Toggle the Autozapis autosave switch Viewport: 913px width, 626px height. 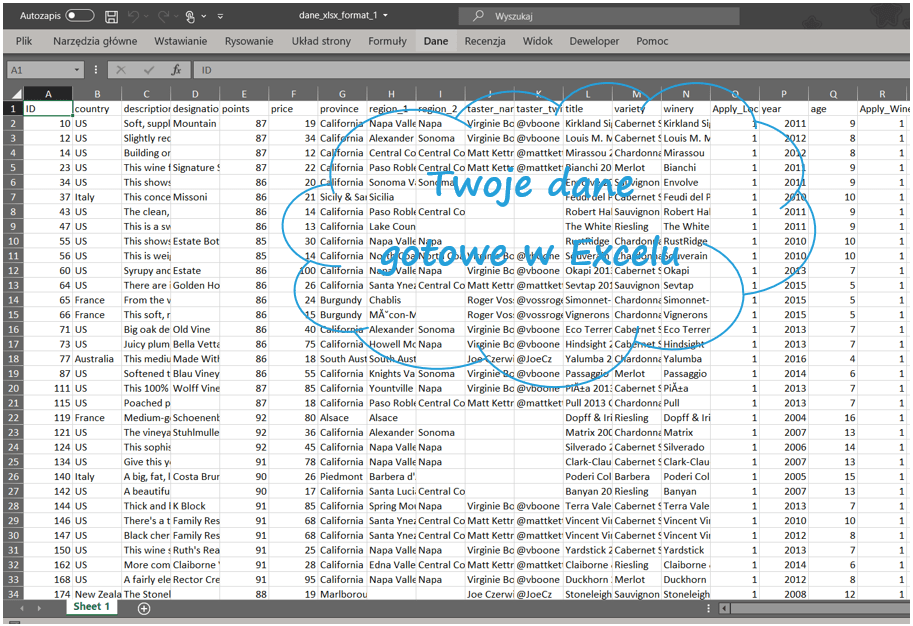(x=80, y=16)
